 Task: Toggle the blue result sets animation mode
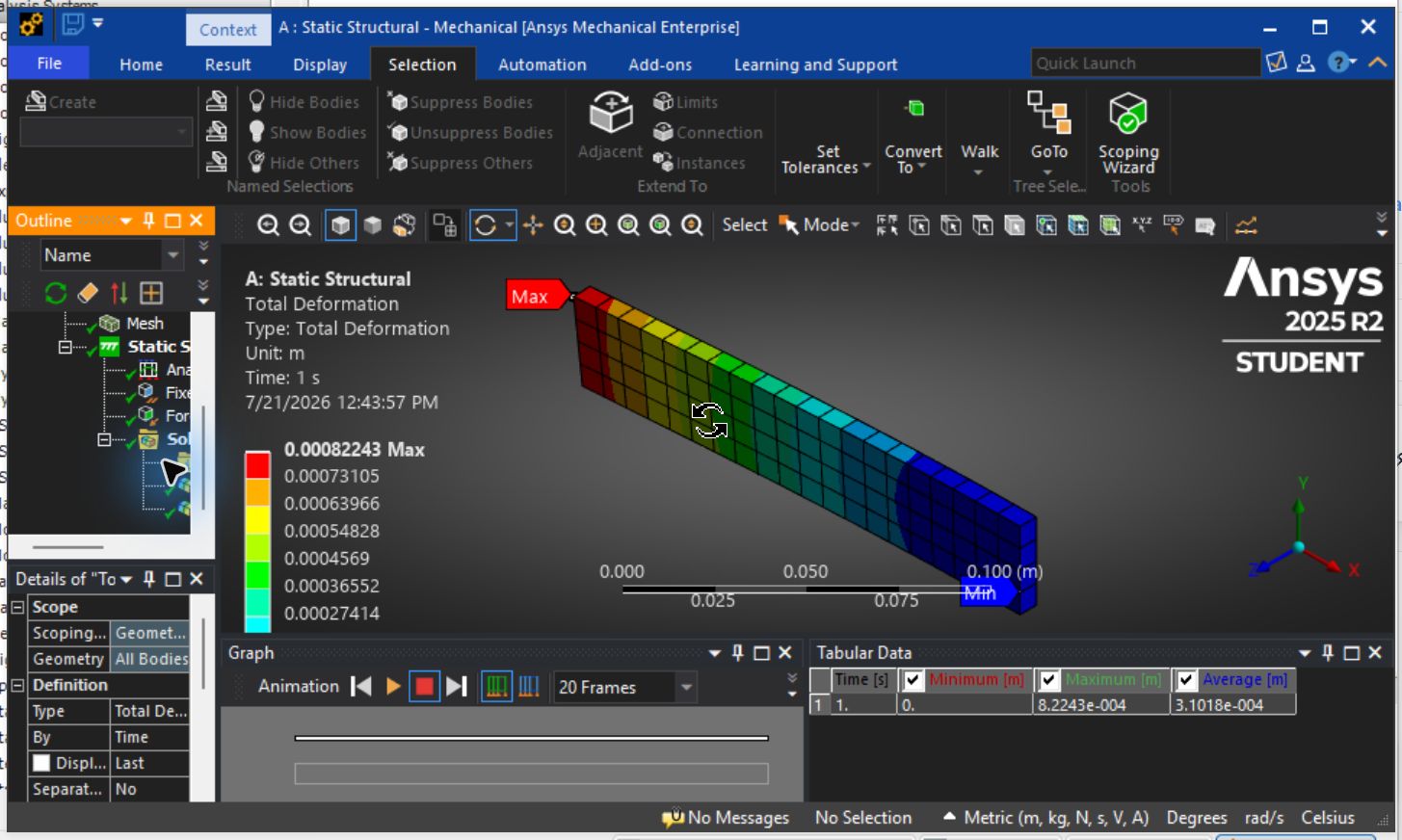[529, 686]
